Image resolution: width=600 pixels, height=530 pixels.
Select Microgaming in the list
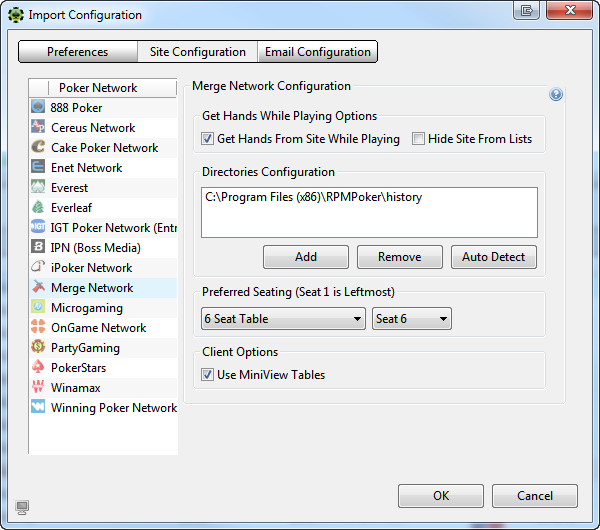coord(103,307)
